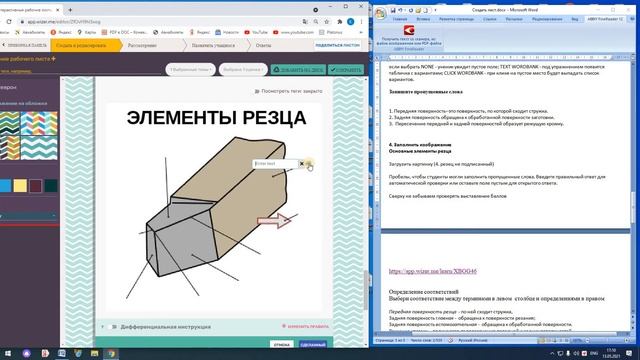Click 'Посмотреть теги: закрыто'
The image size is (640, 360).
tap(288, 91)
